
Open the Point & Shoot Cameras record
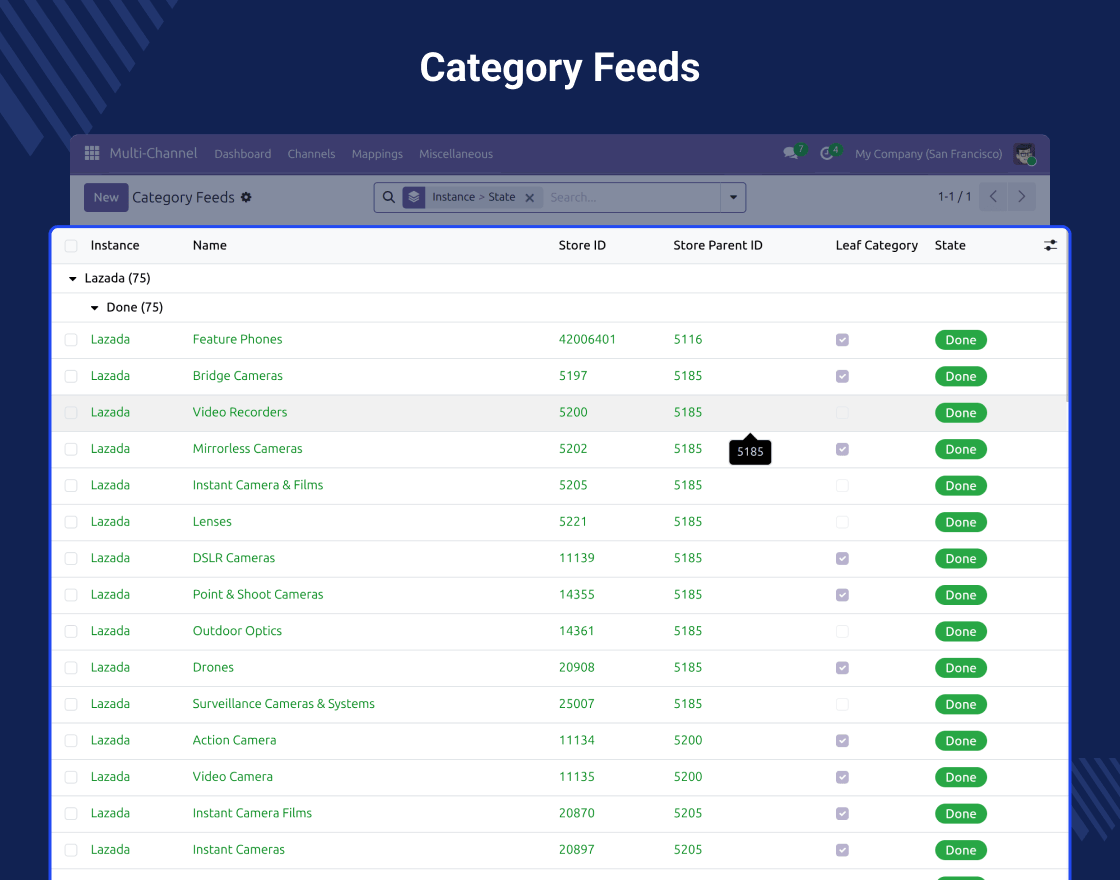tap(258, 594)
